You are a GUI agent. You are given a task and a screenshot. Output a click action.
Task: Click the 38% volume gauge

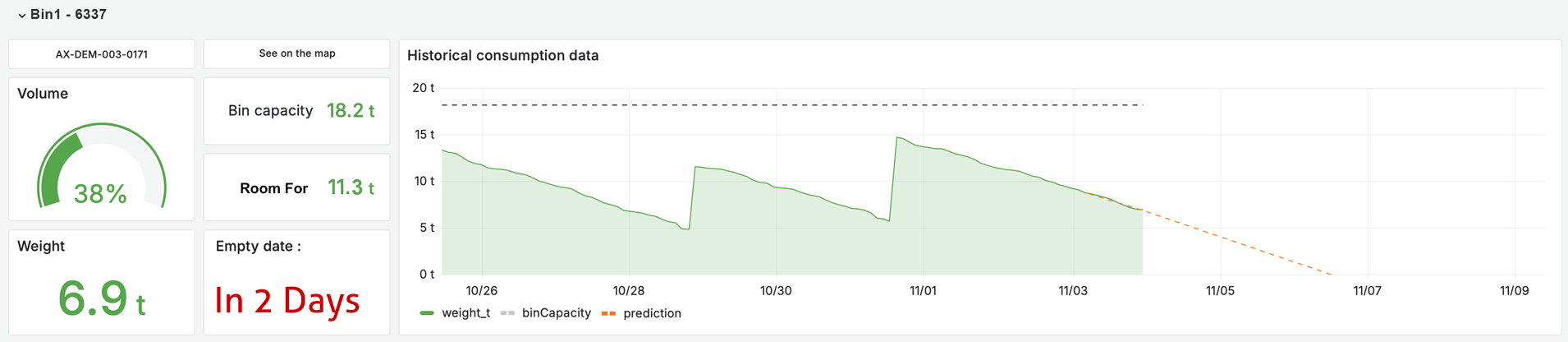pos(101,169)
